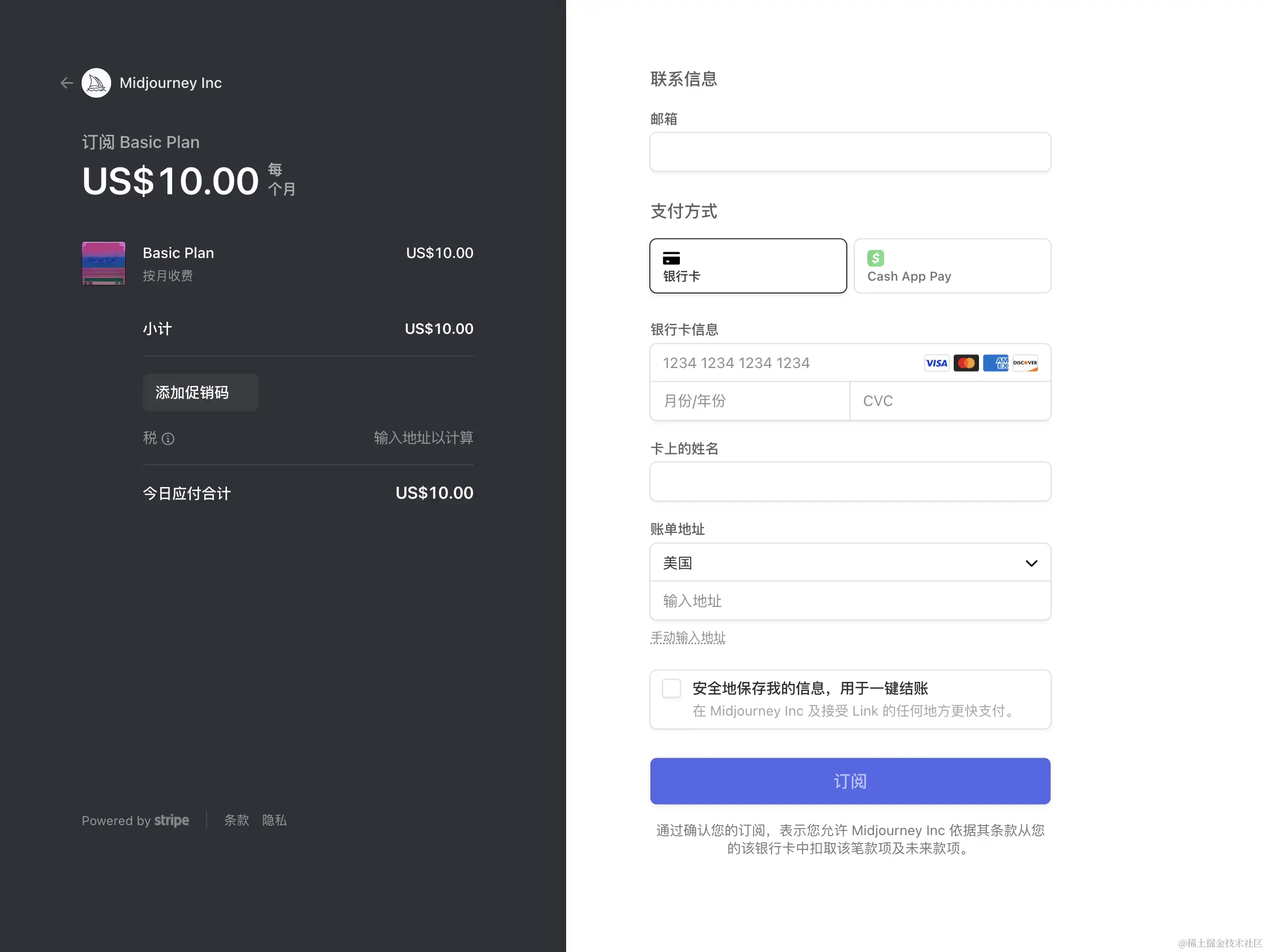Click the 手动输入地址 link
Screen dimensions: 1266x952
click(x=687, y=637)
